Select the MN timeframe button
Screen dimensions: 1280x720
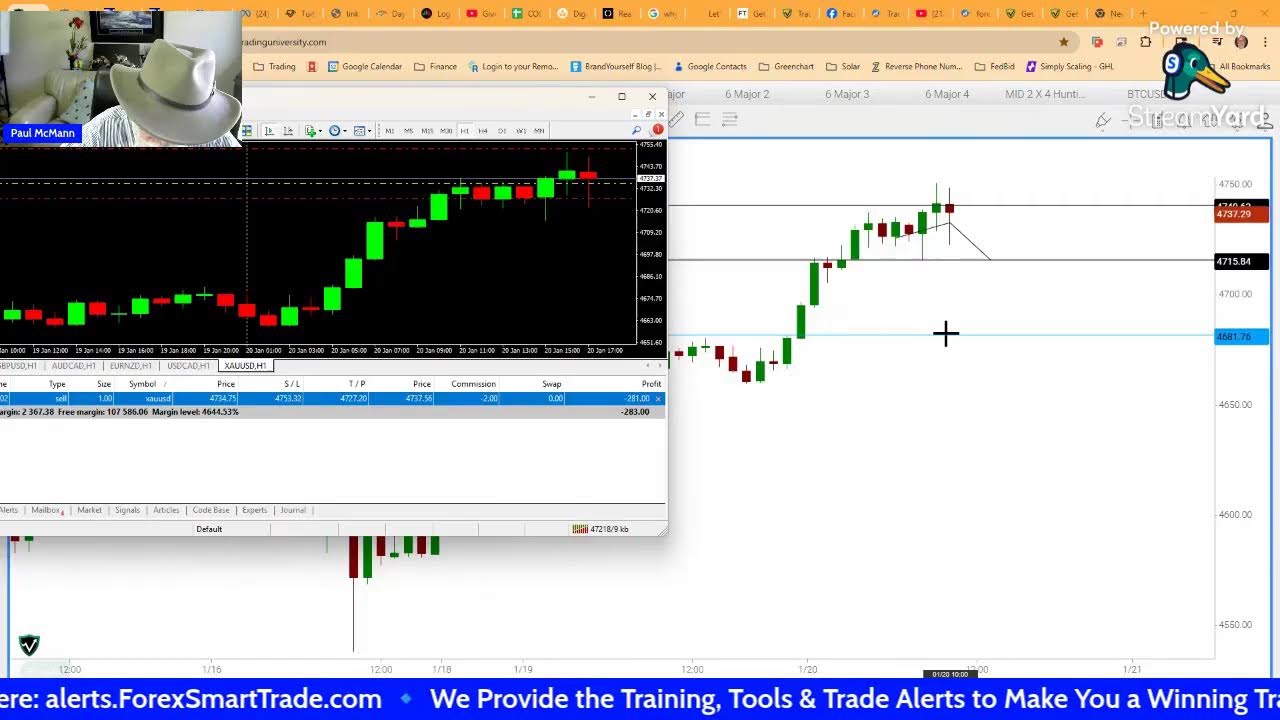click(539, 131)
